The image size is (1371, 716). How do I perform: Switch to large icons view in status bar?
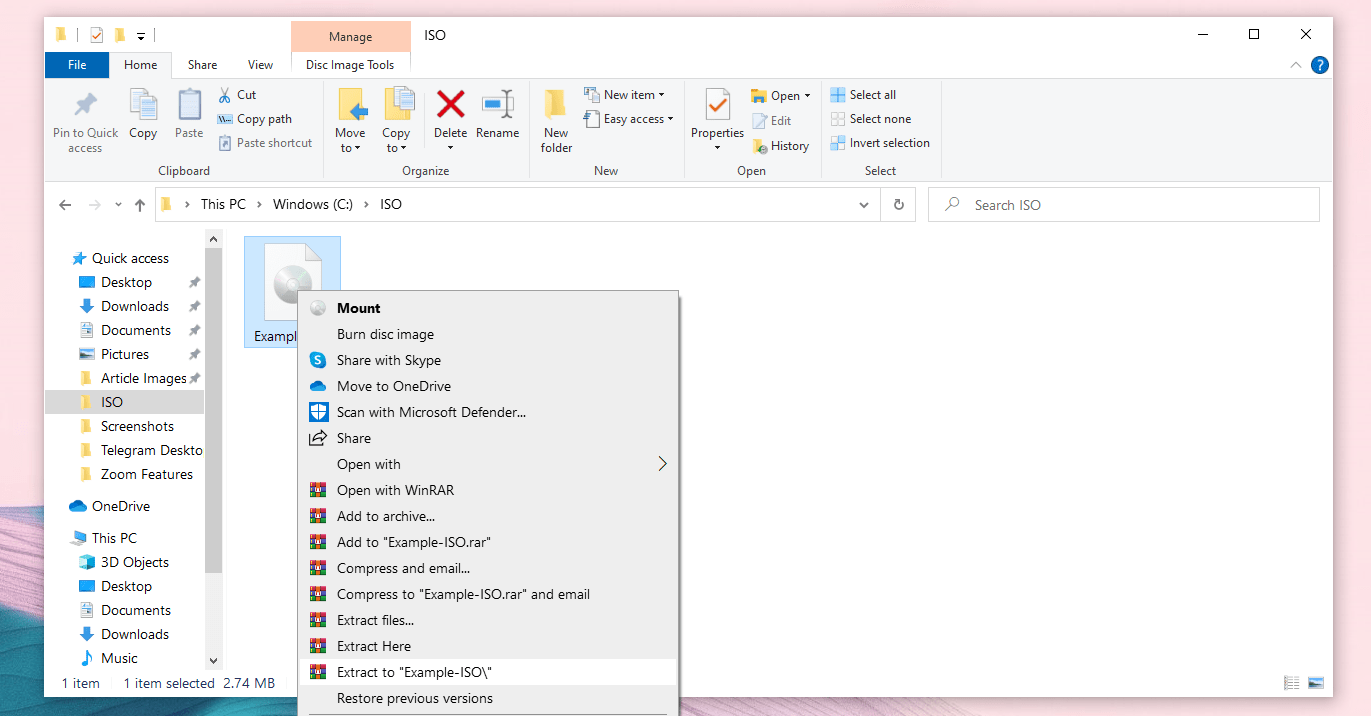pyautogui.click(x=1315, y=683)
